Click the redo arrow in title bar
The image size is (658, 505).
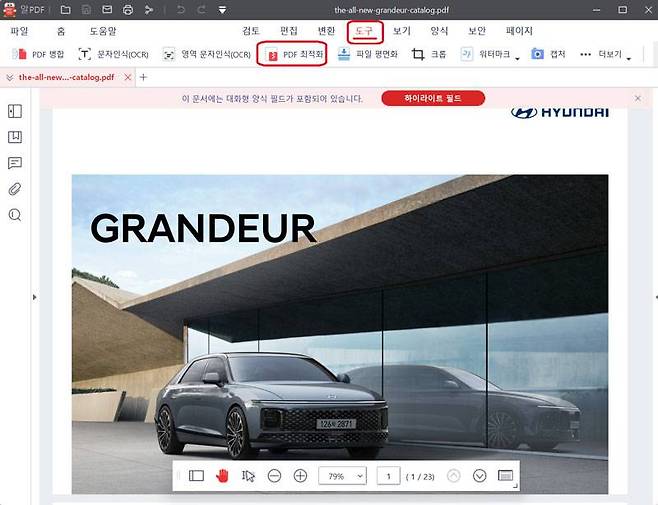pos(201,9)
